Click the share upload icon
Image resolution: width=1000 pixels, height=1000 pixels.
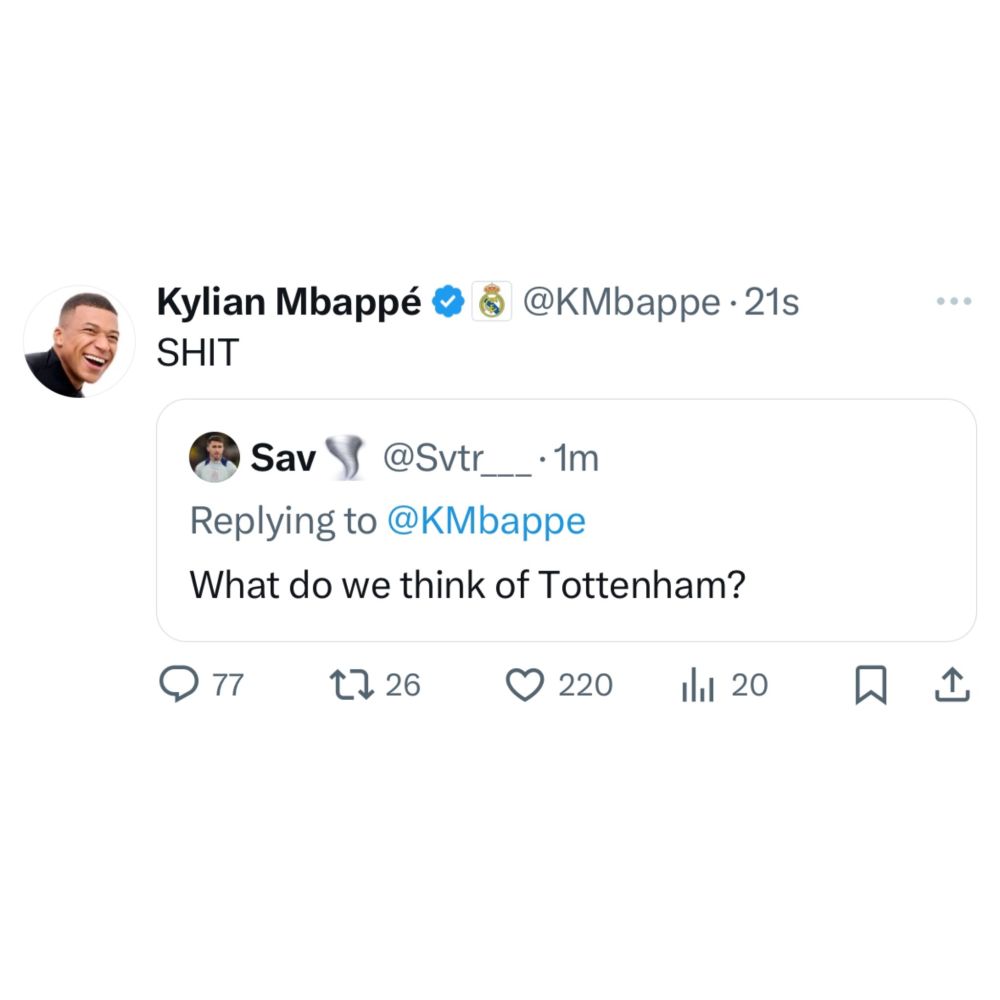(951, 685)
